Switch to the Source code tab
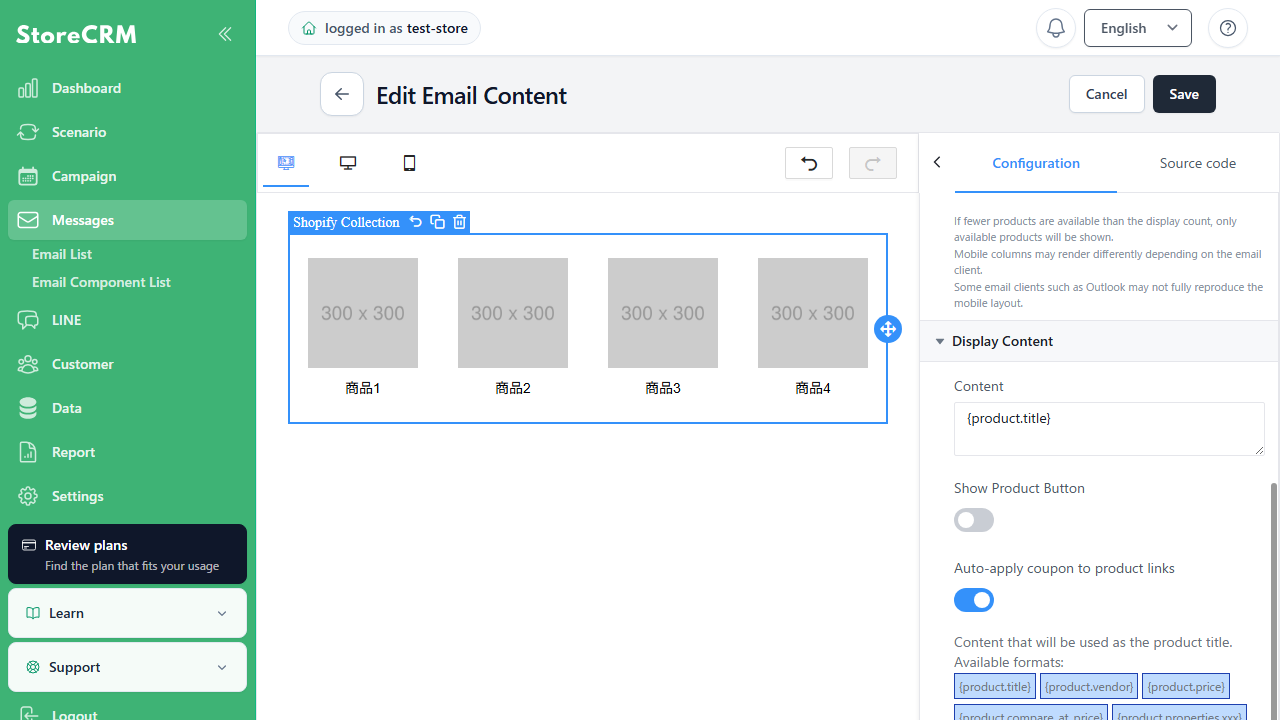Image resolution: width=1280 pixels, height=720 pixels. click(1198, 163)
